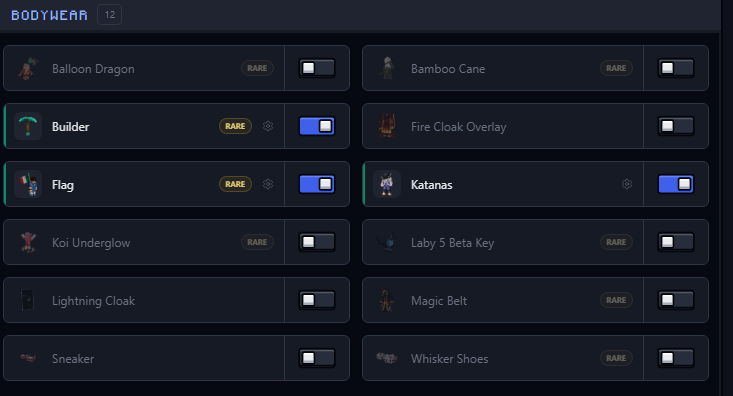Screen dimensions: 733x396
Task: Click the RARE badge on Flag
Action: pyautogui.click(x=235, y=184)
